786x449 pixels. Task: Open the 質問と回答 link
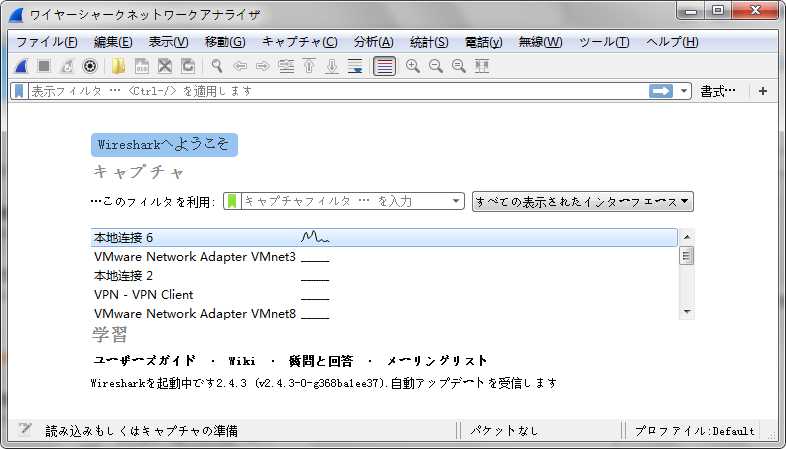click(321, 361)
